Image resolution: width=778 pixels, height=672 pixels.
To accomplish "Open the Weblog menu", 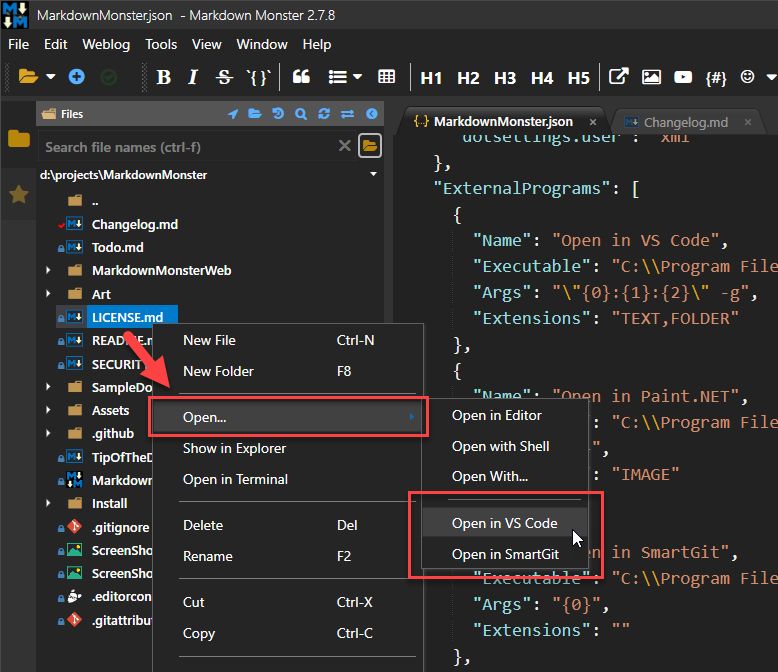I will click(x=106, y=44).
